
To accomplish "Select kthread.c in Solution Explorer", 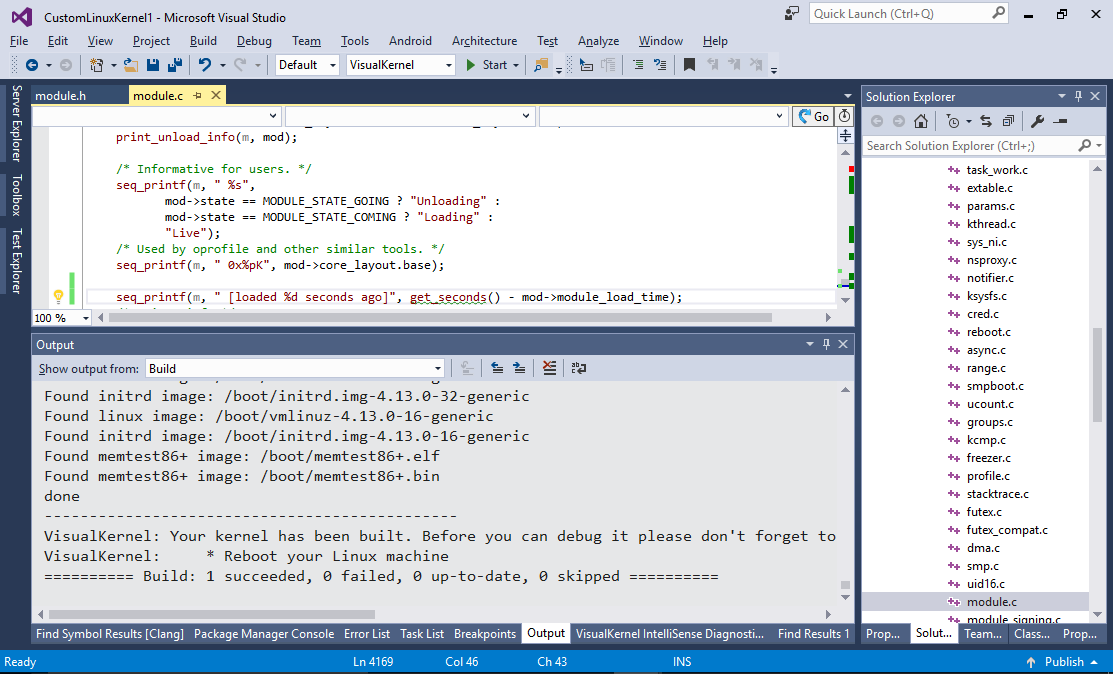I will click(991, 223).
